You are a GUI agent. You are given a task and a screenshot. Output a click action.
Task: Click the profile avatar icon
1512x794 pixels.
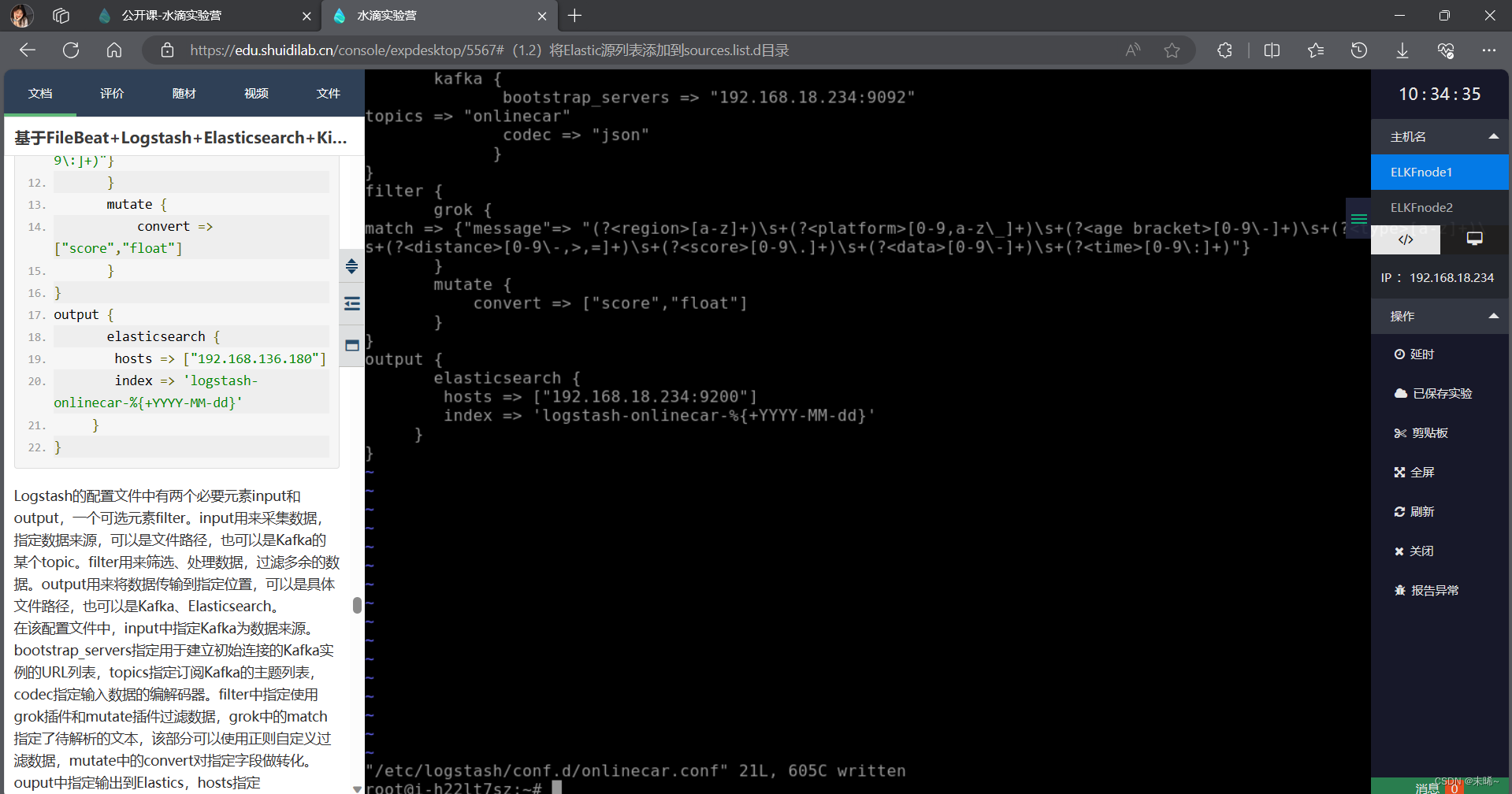[22, 16]
